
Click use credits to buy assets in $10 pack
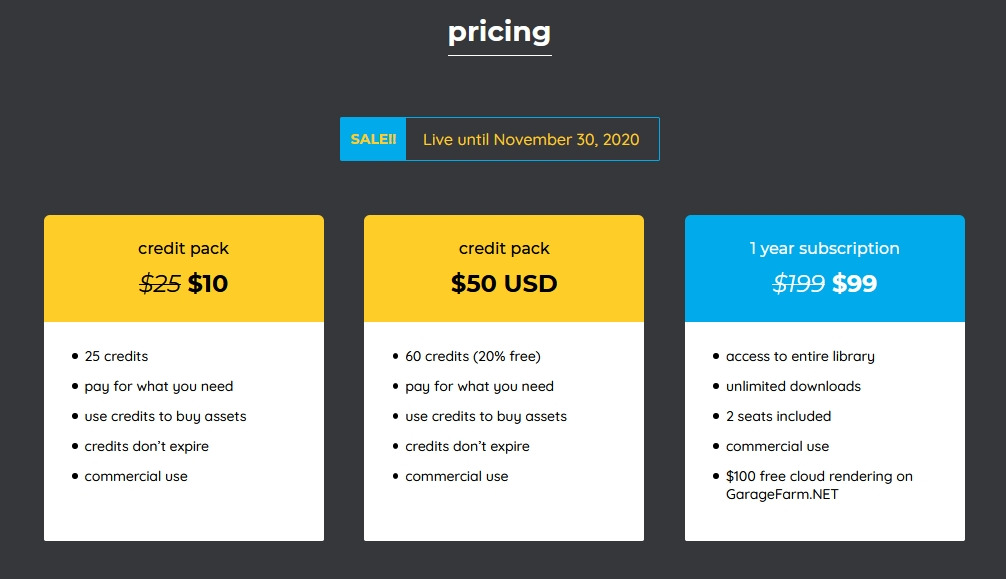coord(166,417)
